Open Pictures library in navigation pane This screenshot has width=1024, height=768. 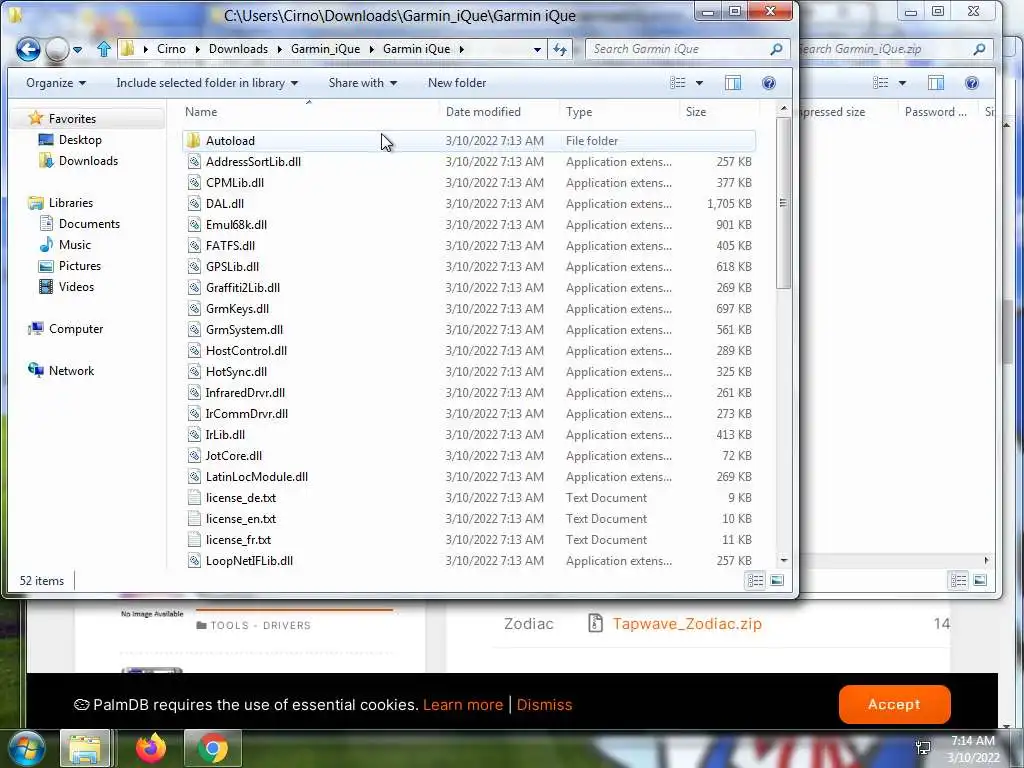pos(80,266)
